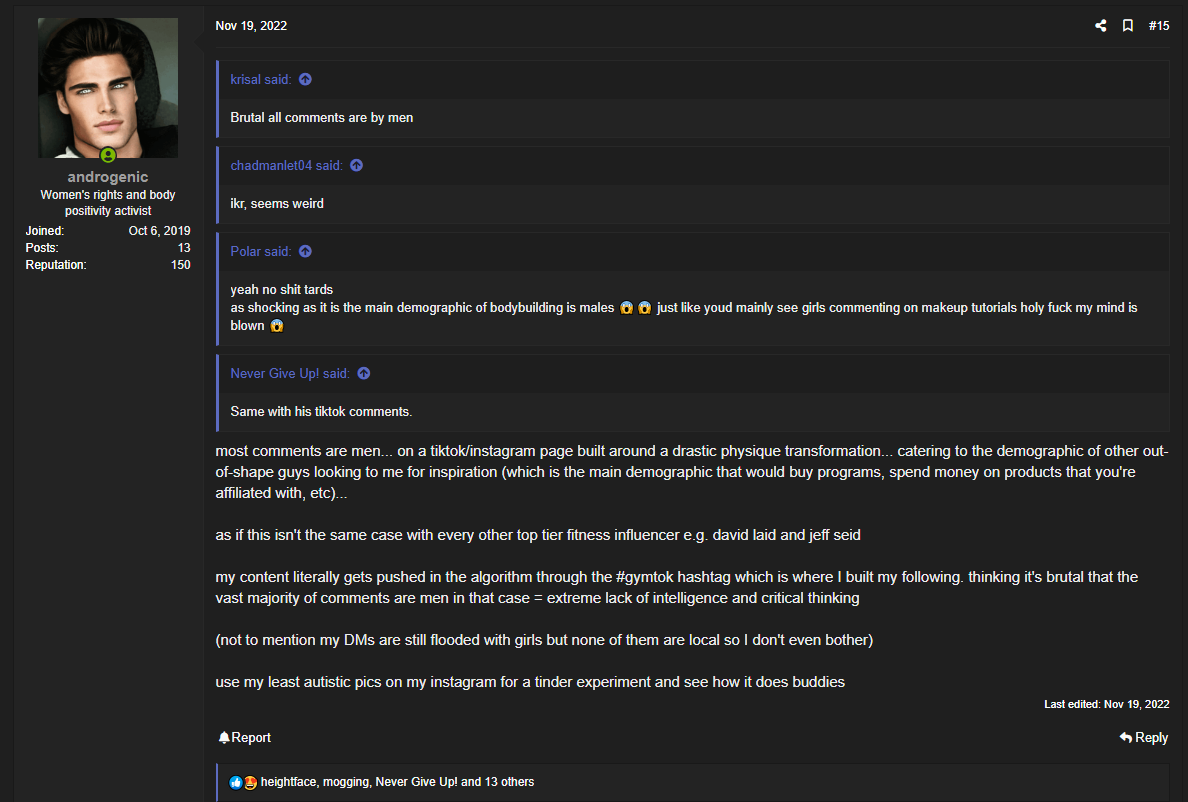Jump to krisal's quoted post via arrow icon

click(305, 80)
